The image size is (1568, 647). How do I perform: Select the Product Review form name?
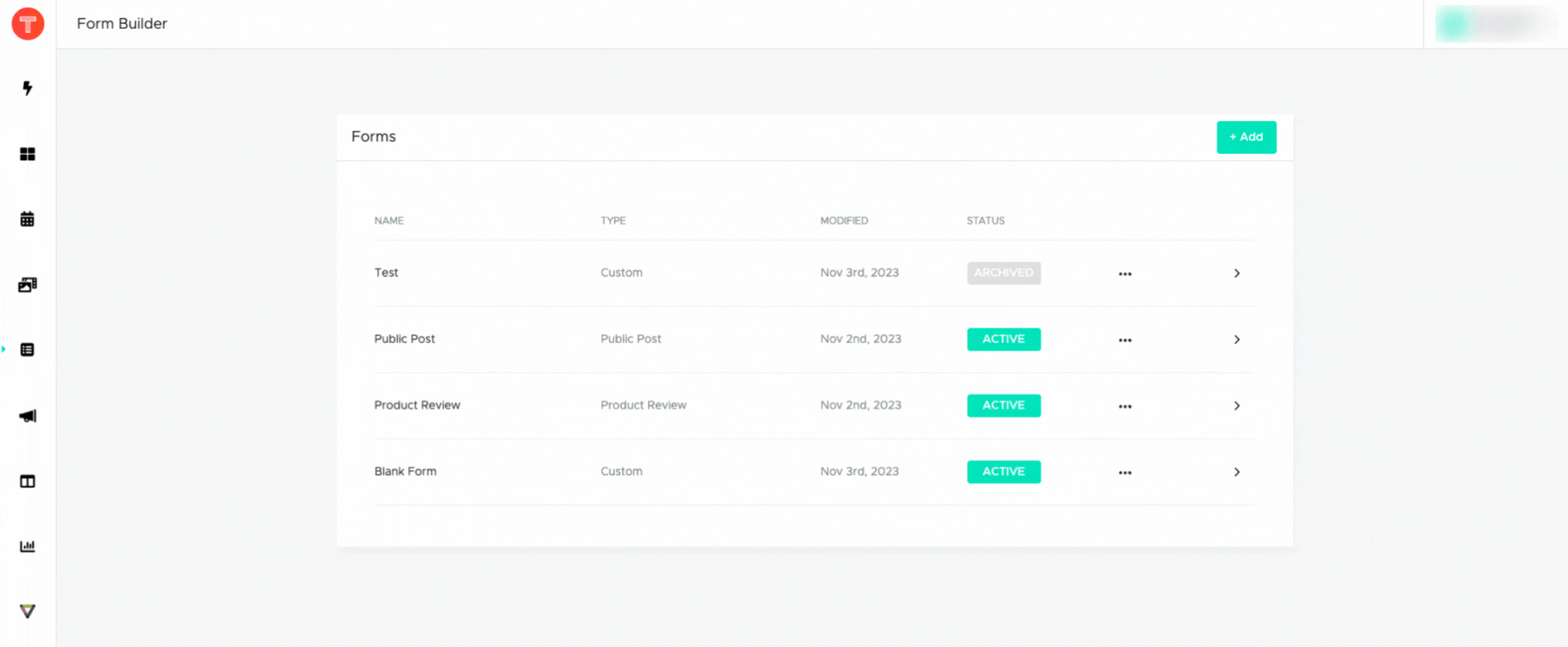[x=417, y=404]
